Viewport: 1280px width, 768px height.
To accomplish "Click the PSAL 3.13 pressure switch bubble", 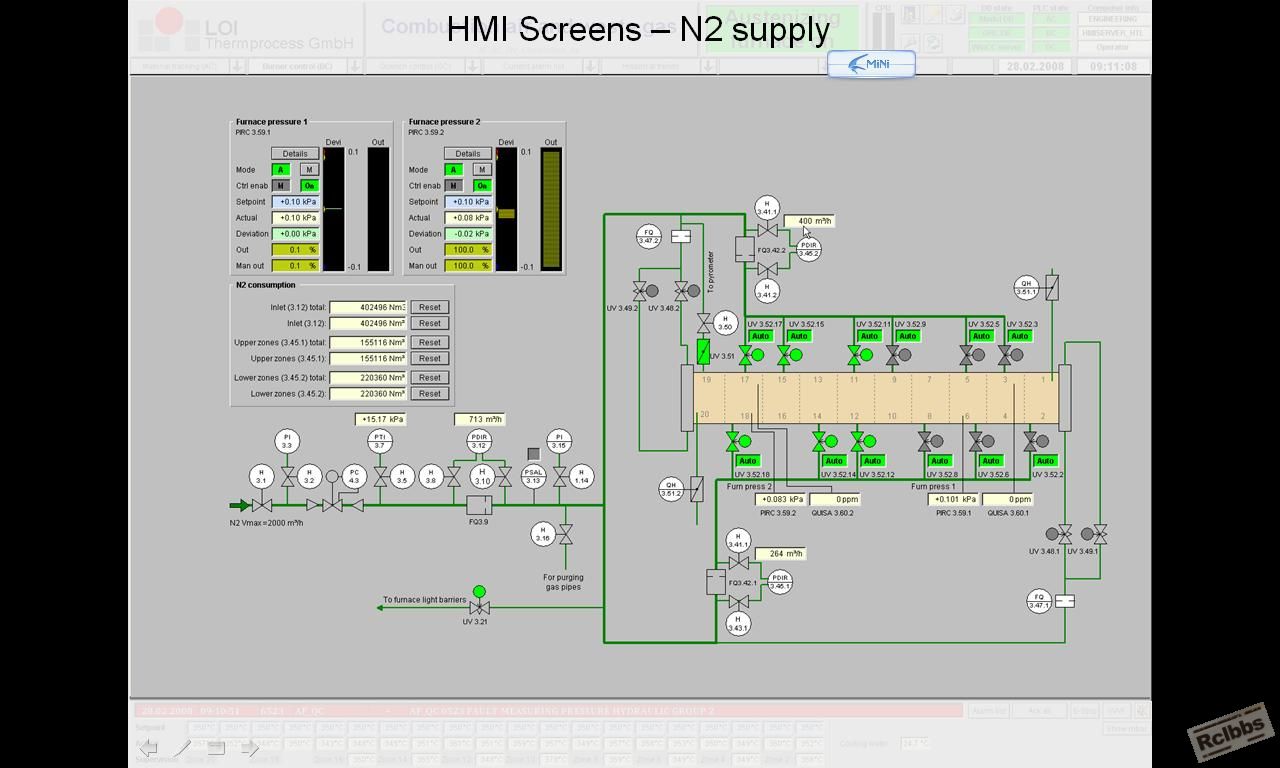I will (x=533, y=477).
